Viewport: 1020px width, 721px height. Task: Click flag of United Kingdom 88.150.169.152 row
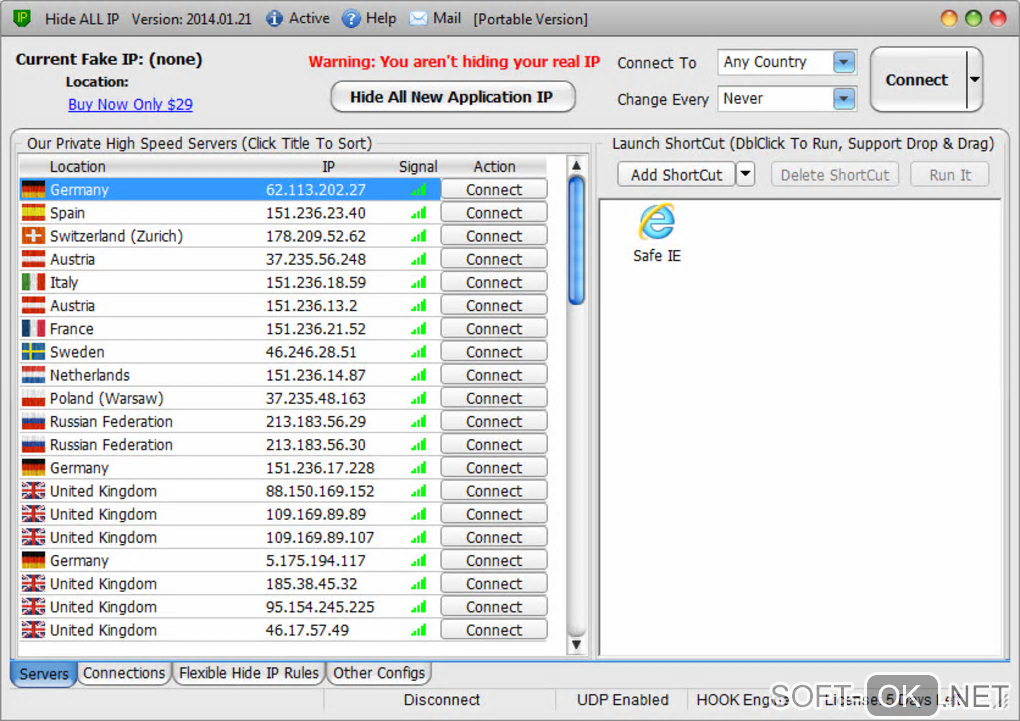(33, 491)
